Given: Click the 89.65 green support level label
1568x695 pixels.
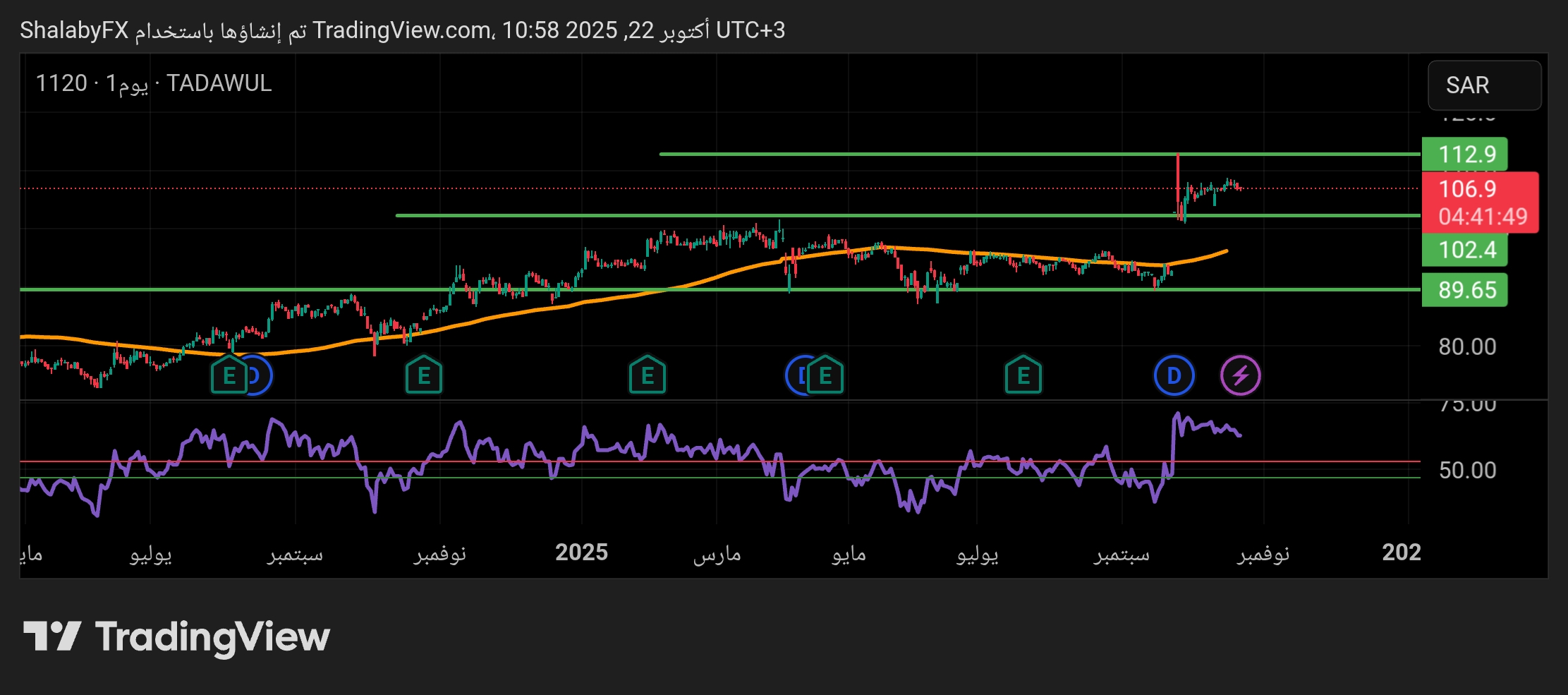Looking at the screenshot, I should tap(1464, 290).
